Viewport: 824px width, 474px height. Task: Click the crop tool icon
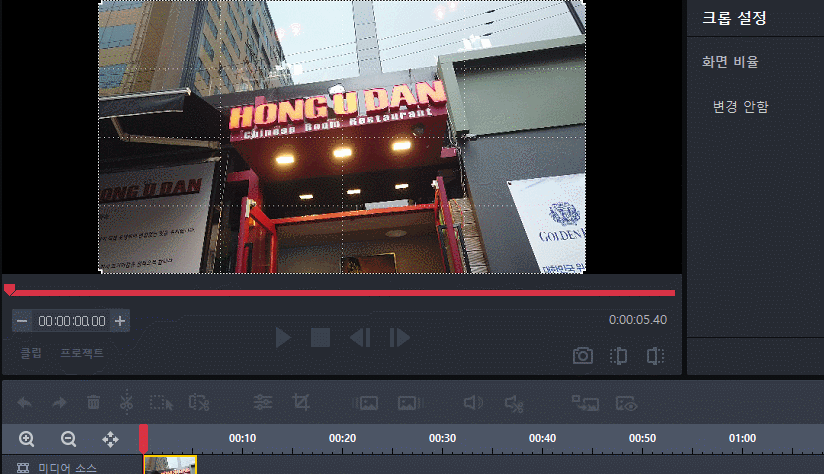(x=301, y=403)
